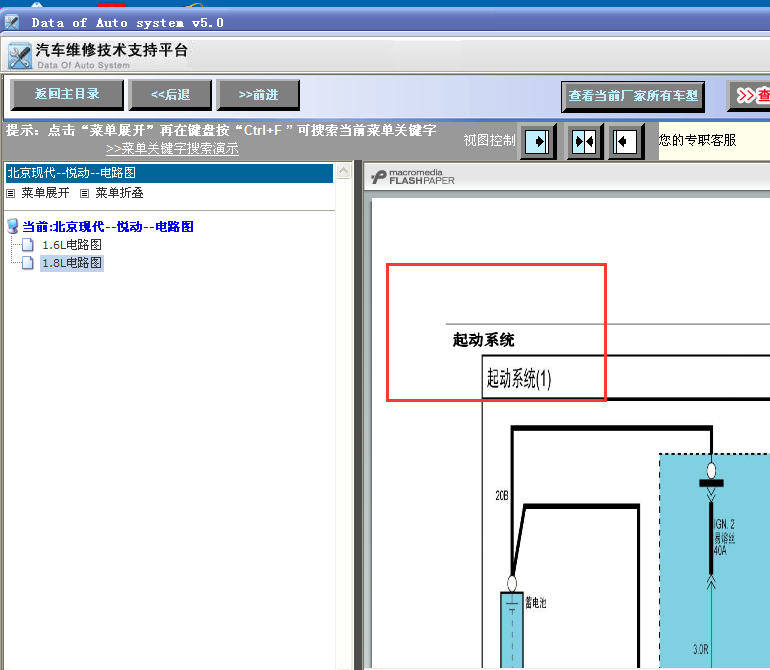Click the document icon beside 1.6L电路图

(28, 245)
